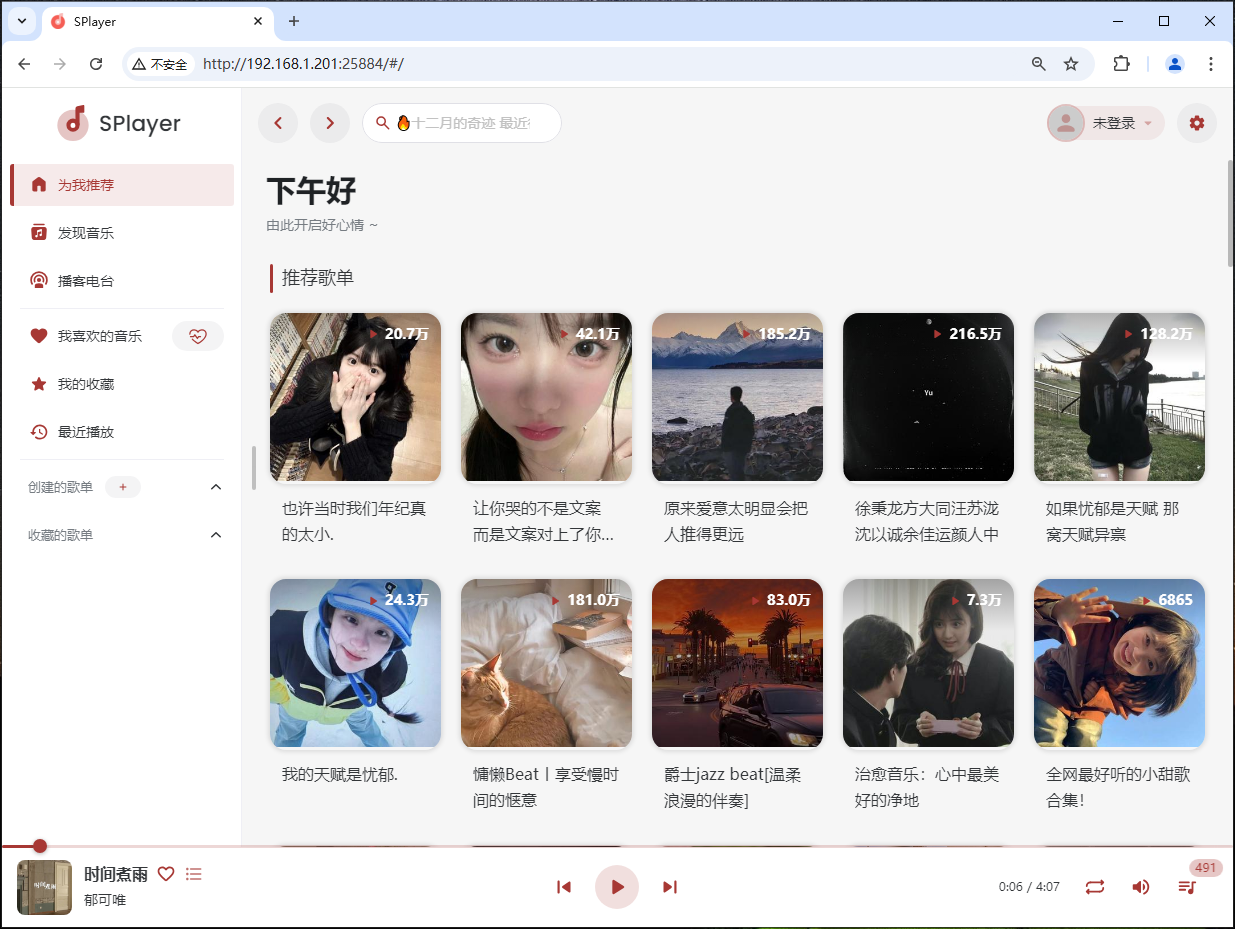Open the settings gear at top right
This screenshot has width=1235, height=929.
(1197, 123)
